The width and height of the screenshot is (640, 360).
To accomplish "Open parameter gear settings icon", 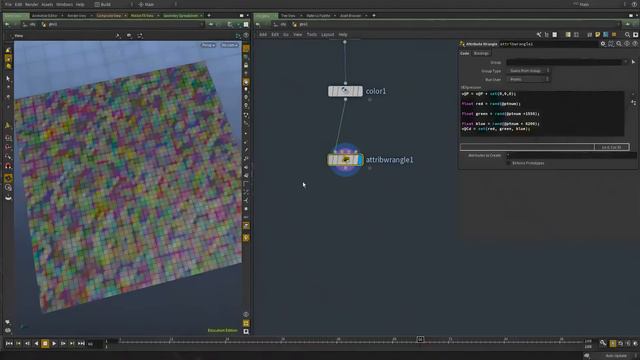I will [x=603, y=44].
